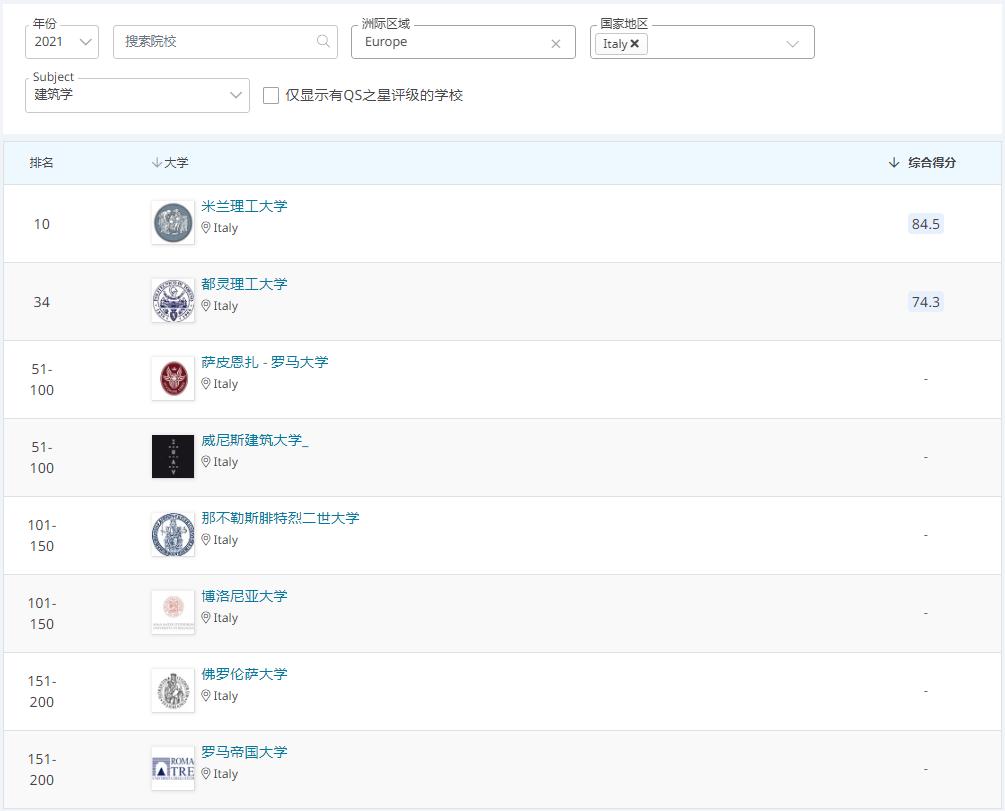The width and height of the screenshot is (1005, 811).
Task: Open the 年份 2021 year dropdown
Action: (x=62, y=42)
